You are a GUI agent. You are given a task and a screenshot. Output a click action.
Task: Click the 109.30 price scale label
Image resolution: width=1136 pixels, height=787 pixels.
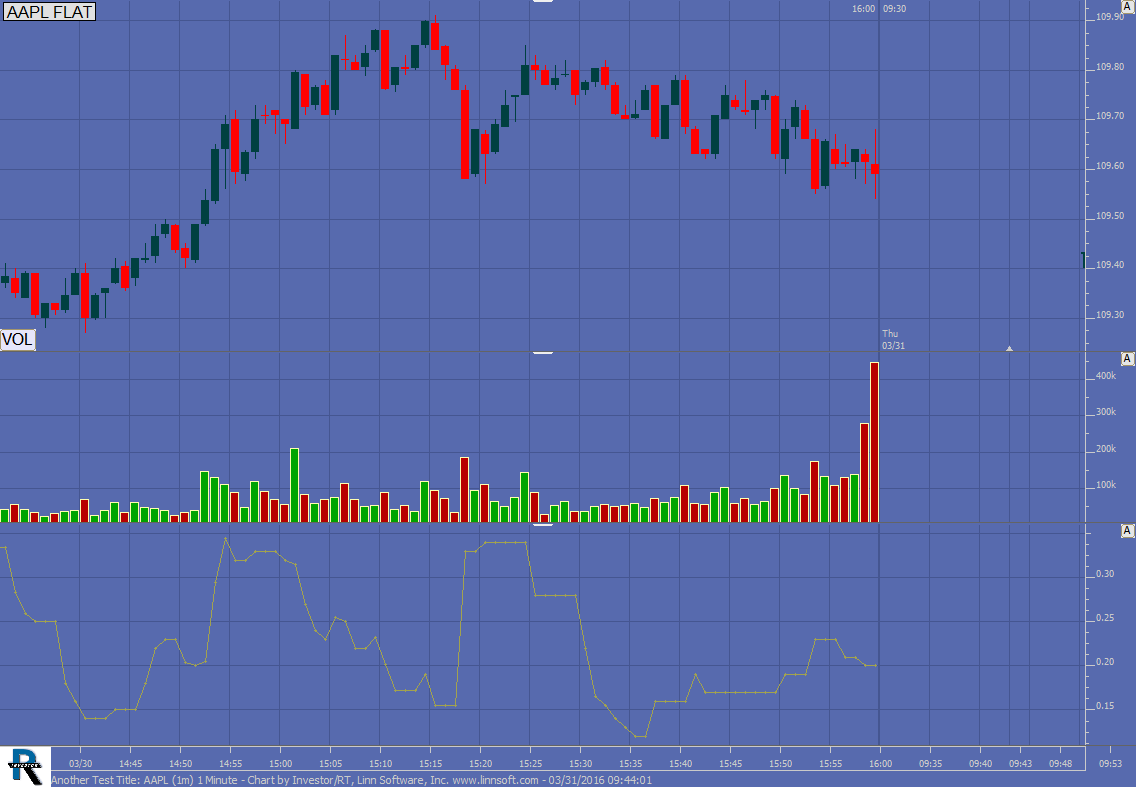[1110, 315]
